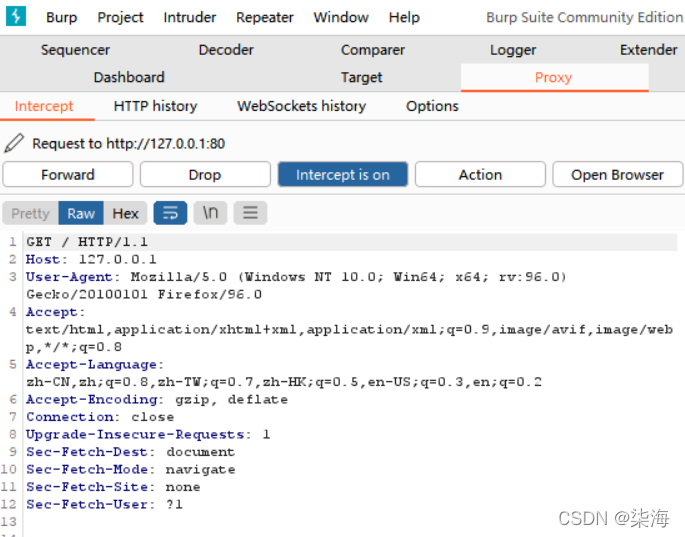Open the Intruder menu
The width and height of the screenshot is (685, 537).
point(190,17)
